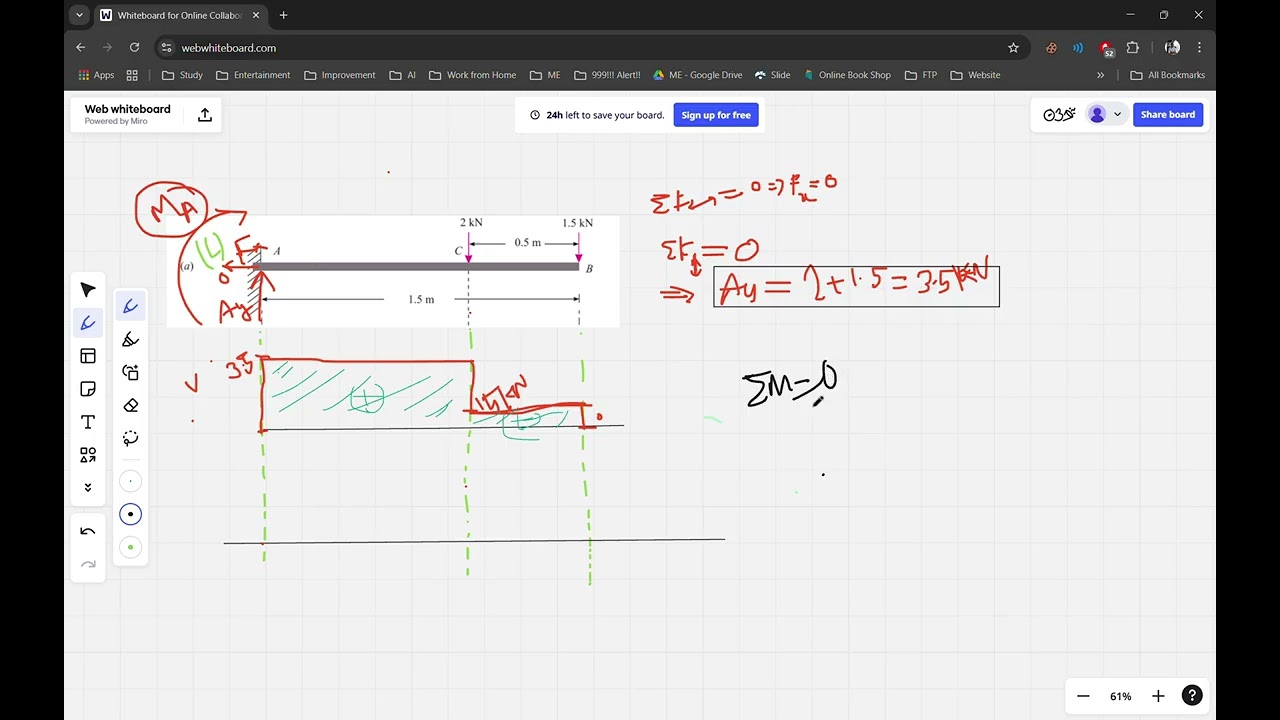
Task: Open the templates frame tool
Action: pyautogui.click(x=88, y=356)
